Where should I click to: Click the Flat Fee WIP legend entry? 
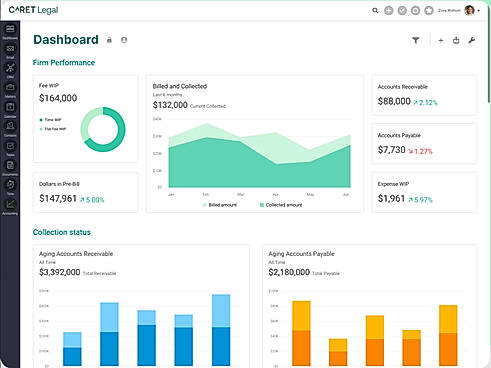[53, 129]
